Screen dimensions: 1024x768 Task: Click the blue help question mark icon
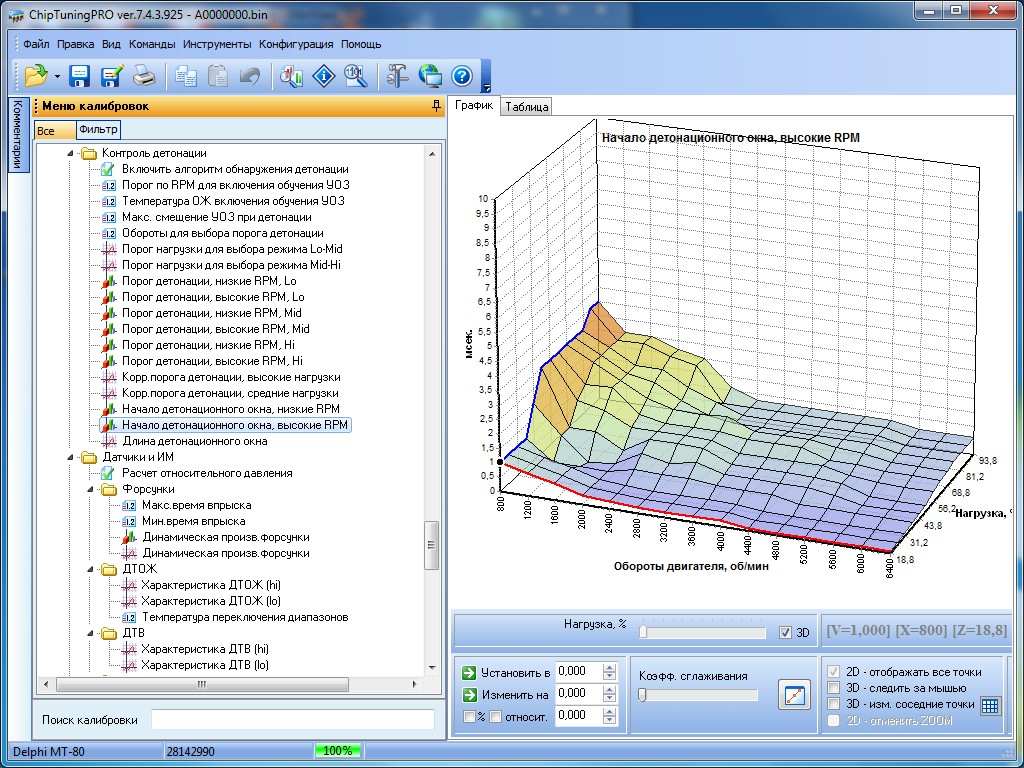pyautogui.click(x=461, y=76)
